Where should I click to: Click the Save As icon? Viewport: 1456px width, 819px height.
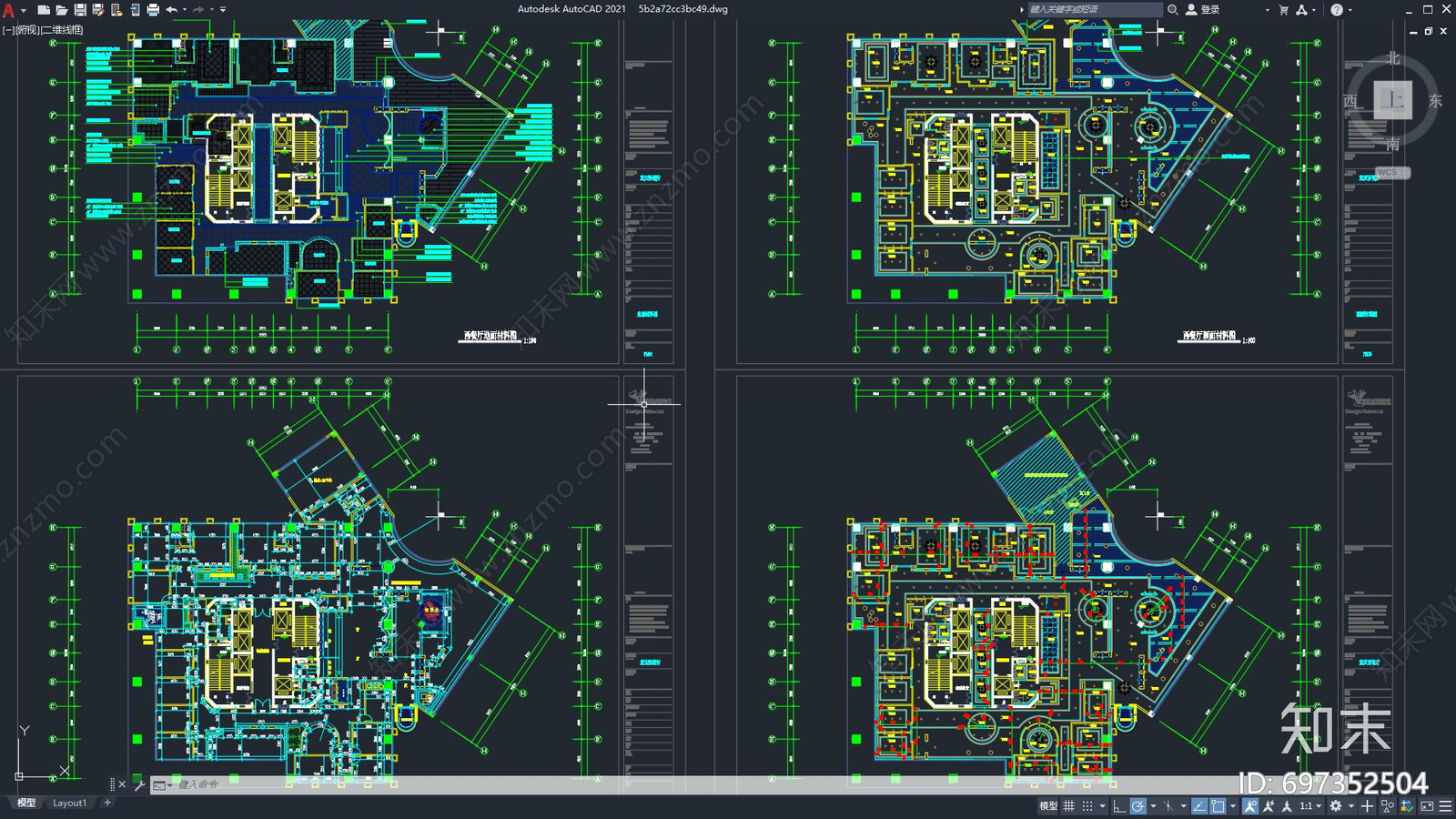coord(98,10)
